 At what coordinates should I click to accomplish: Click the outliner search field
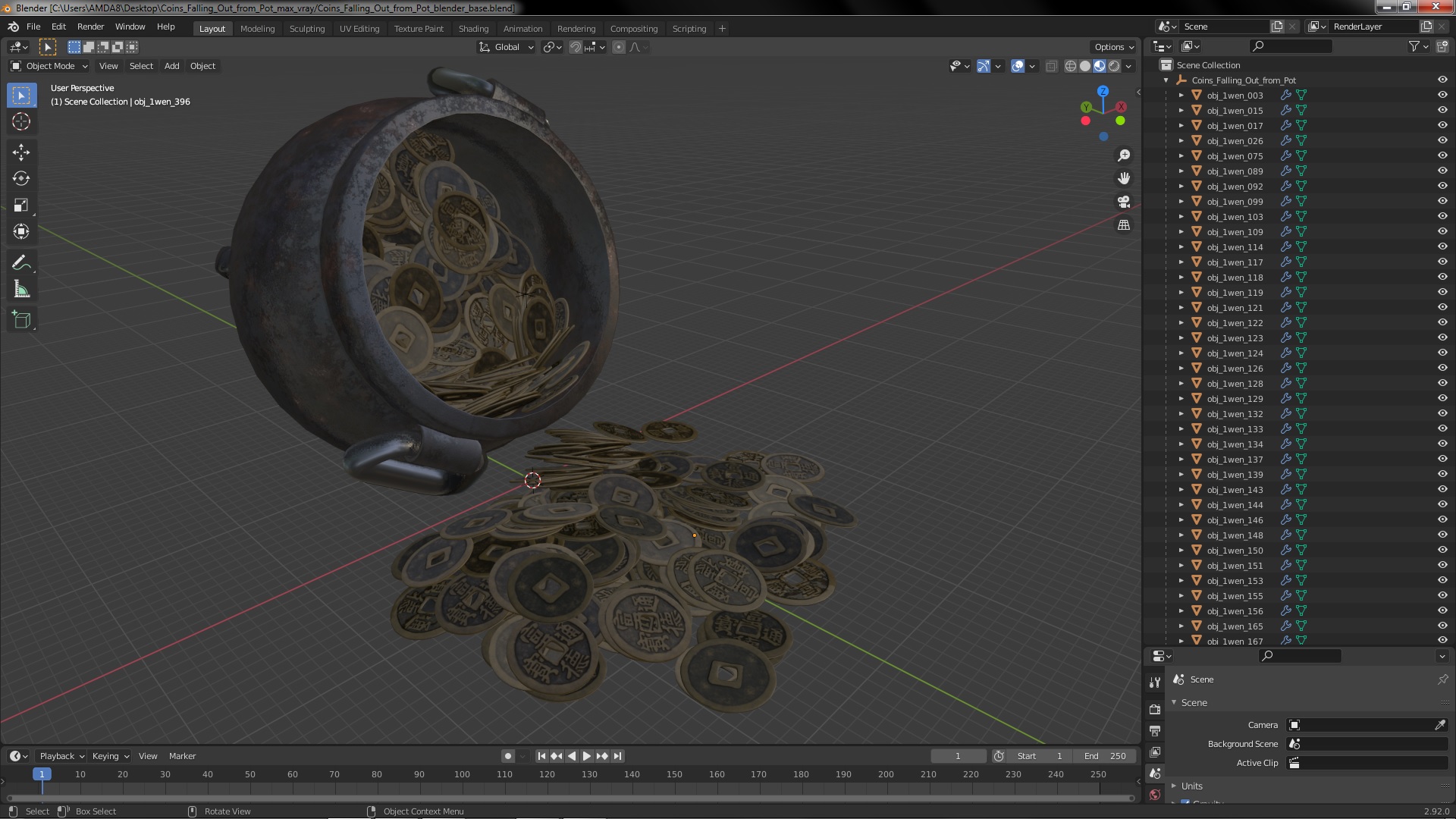pyautogui.click(x=1291, y=47)
